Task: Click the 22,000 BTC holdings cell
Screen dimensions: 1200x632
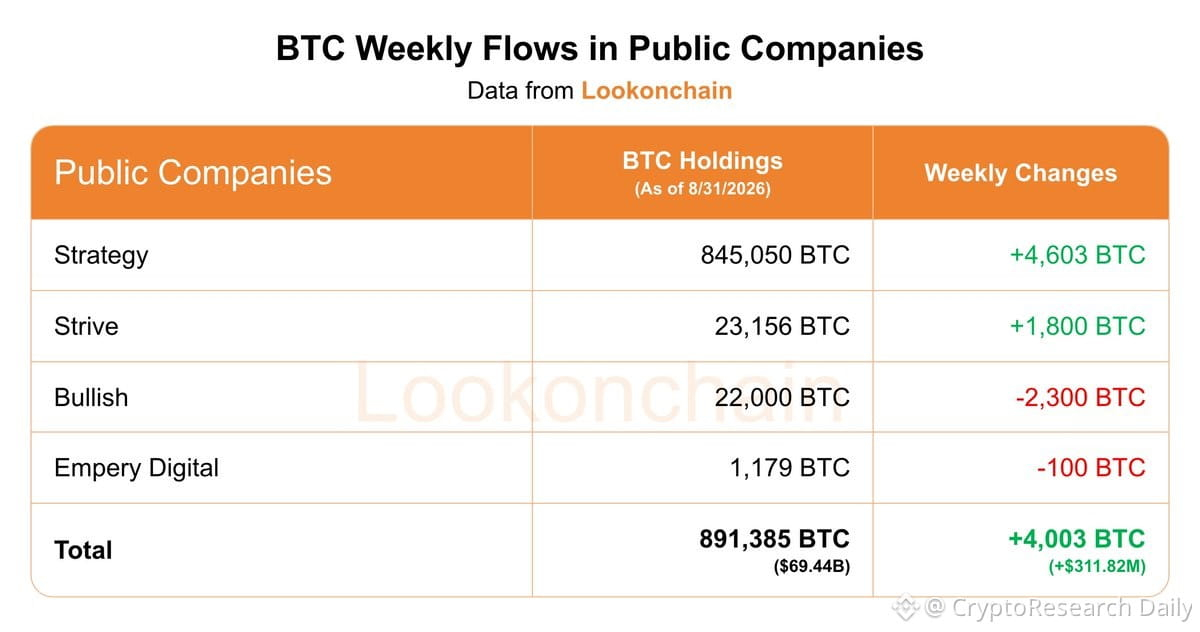Action: [782, 397]
